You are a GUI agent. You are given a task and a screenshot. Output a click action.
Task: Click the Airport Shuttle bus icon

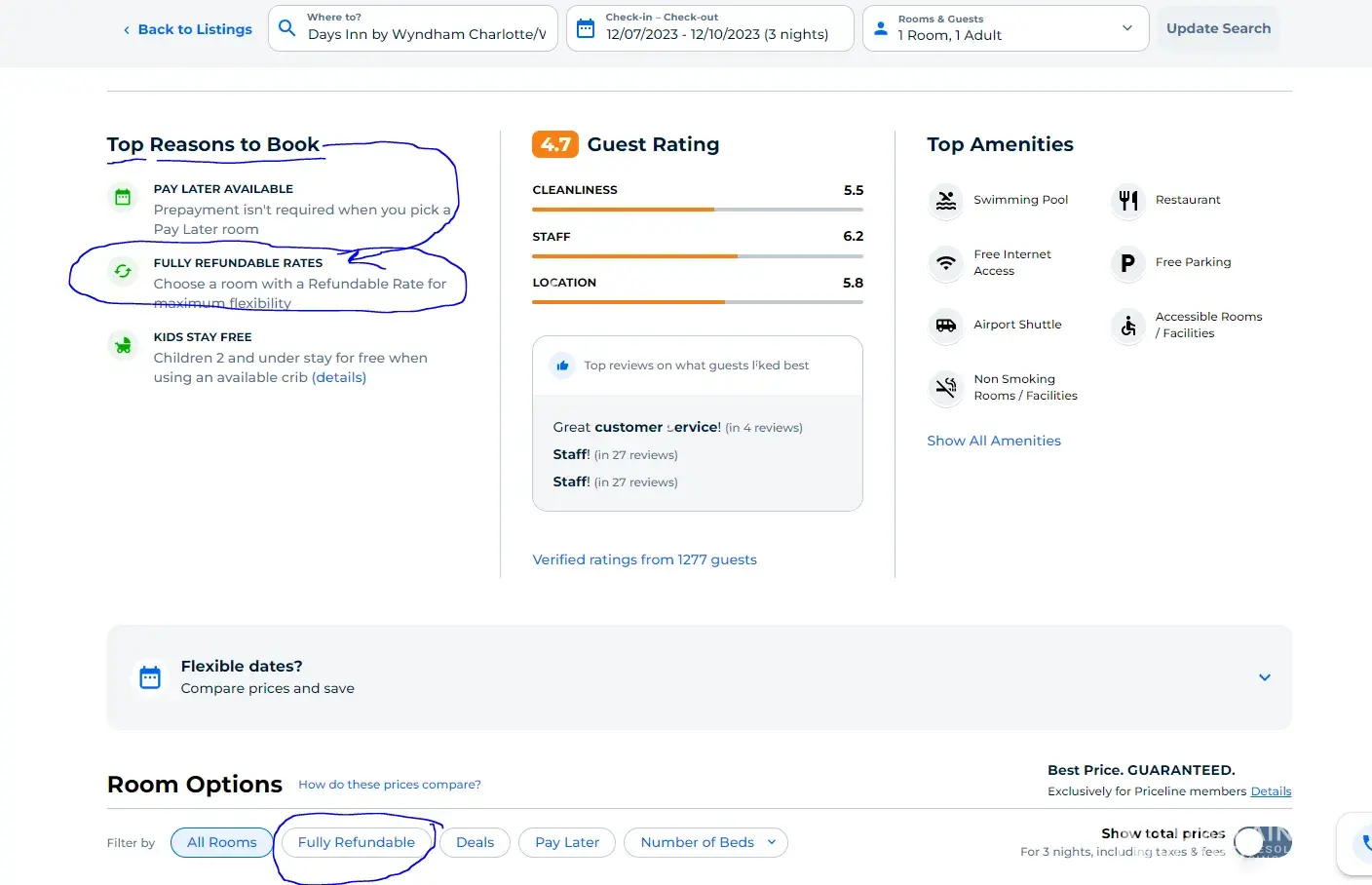pos(945,326)
